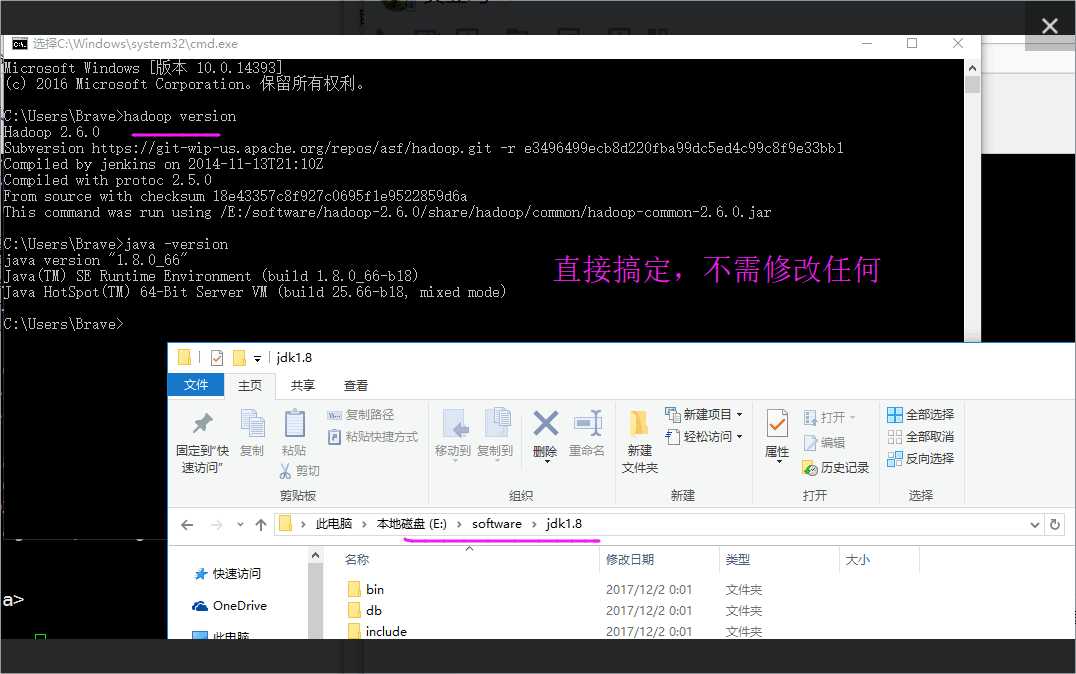
Task: Expand 轻松访问 (Easy access) dropdown
Action: click(739, 437)
